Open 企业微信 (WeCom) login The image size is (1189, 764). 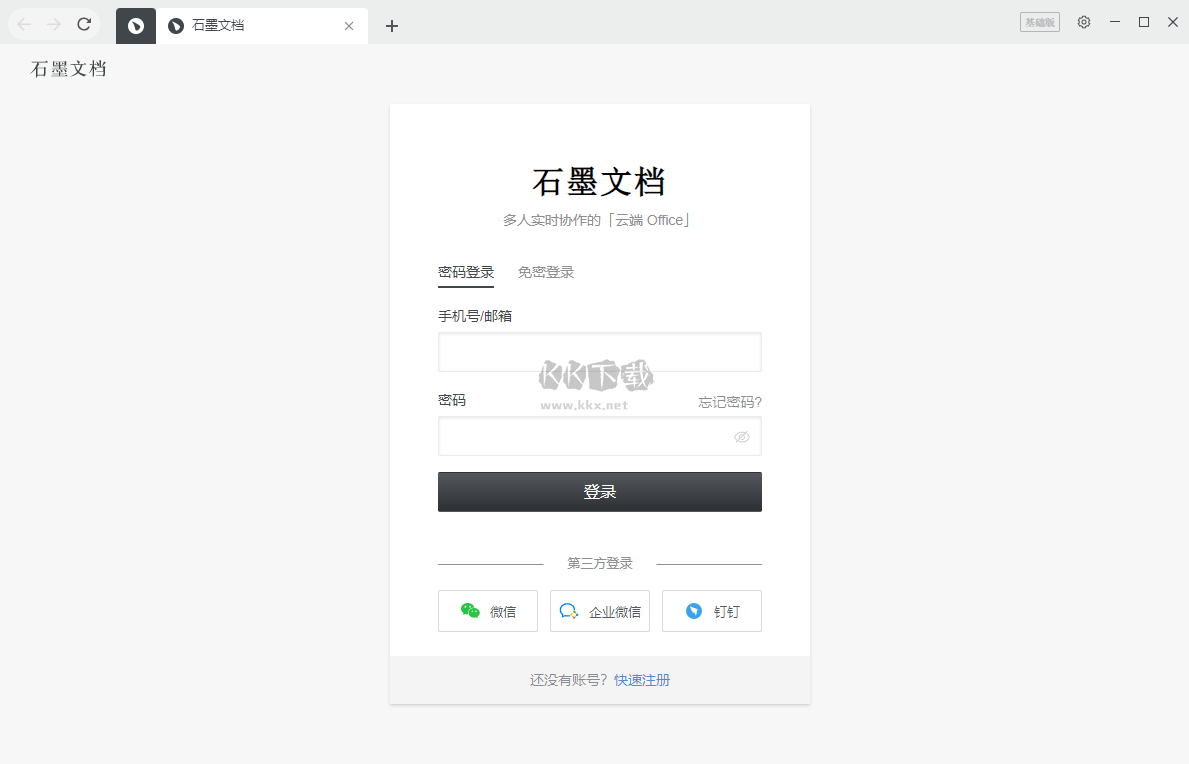point(599,611)
